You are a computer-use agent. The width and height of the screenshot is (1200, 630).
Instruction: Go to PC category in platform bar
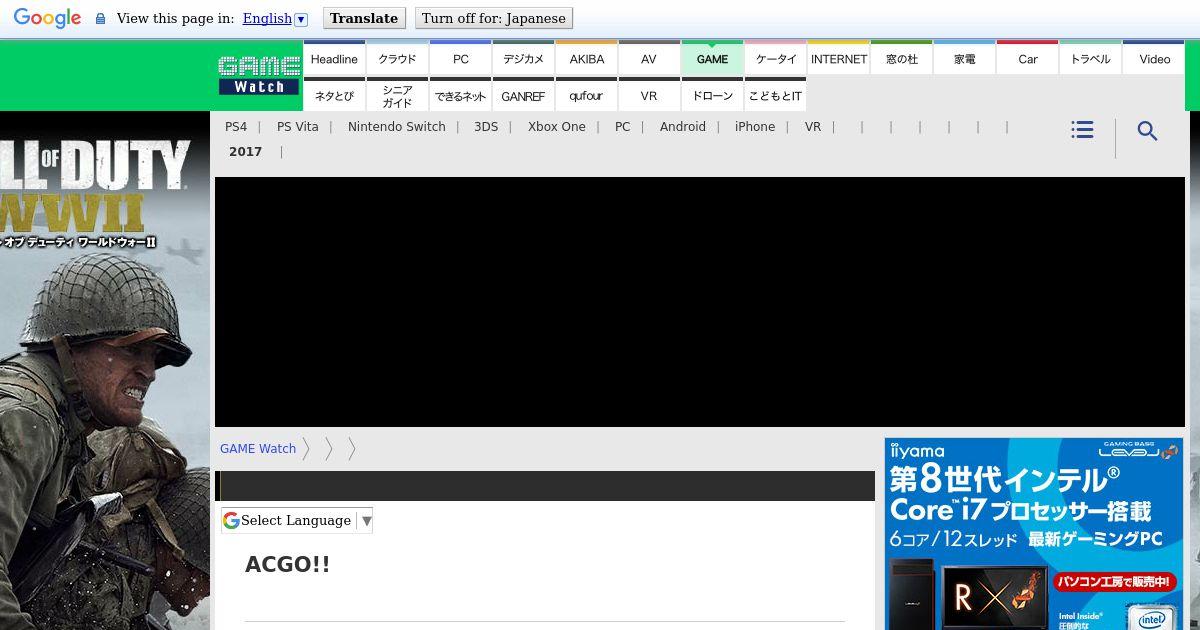tap(623, 127)
